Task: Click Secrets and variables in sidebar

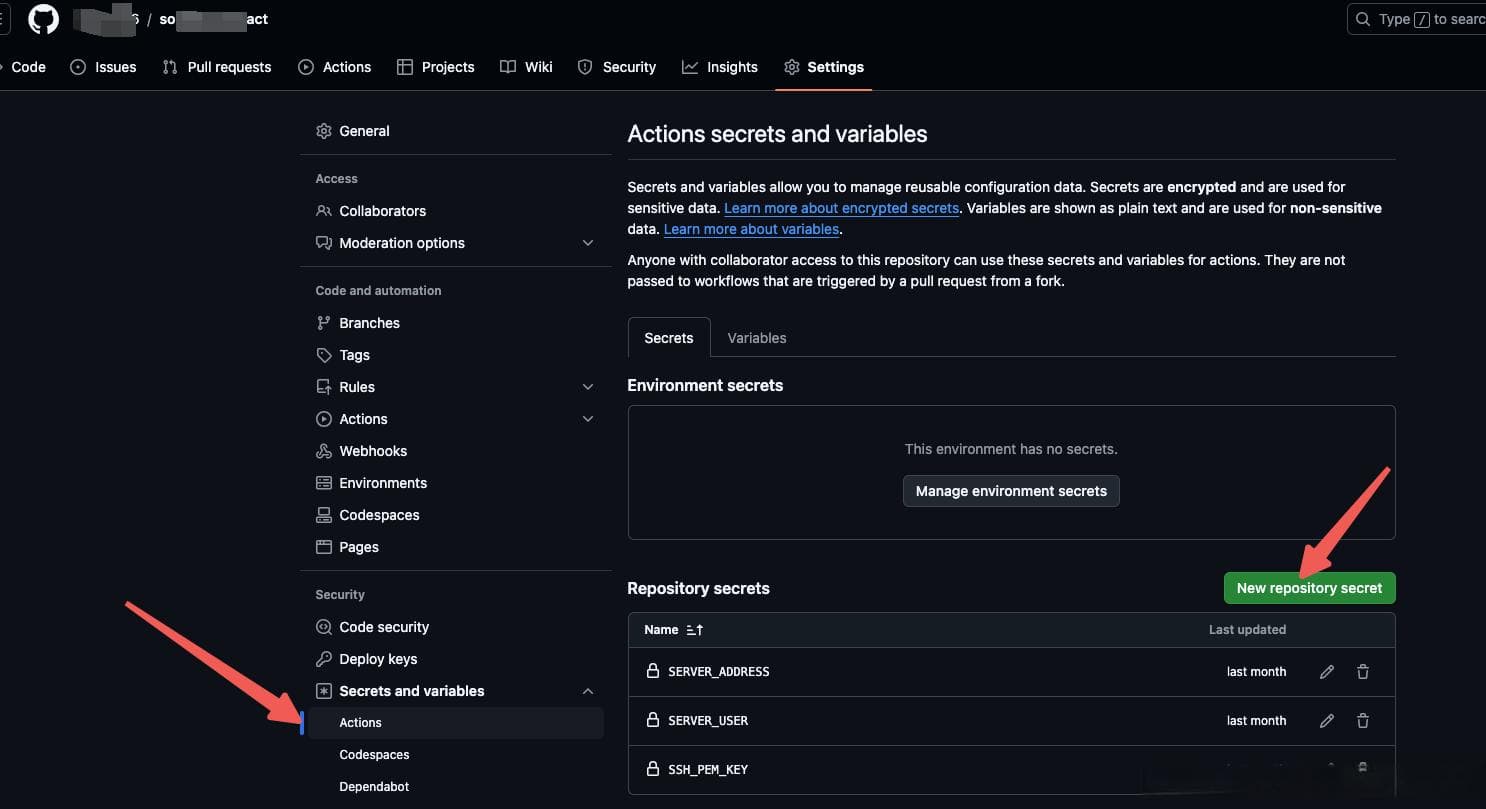Action: (x=412, y=691)
